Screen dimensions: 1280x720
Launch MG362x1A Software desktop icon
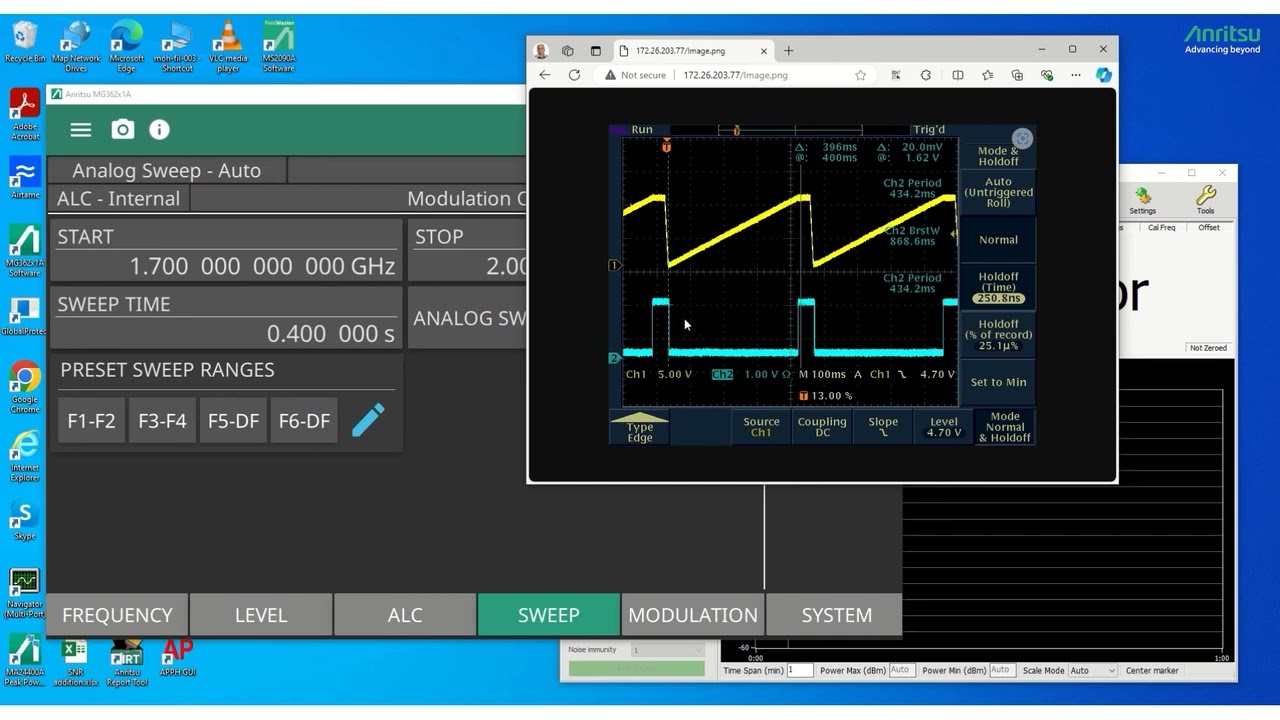tap(25, 251)
